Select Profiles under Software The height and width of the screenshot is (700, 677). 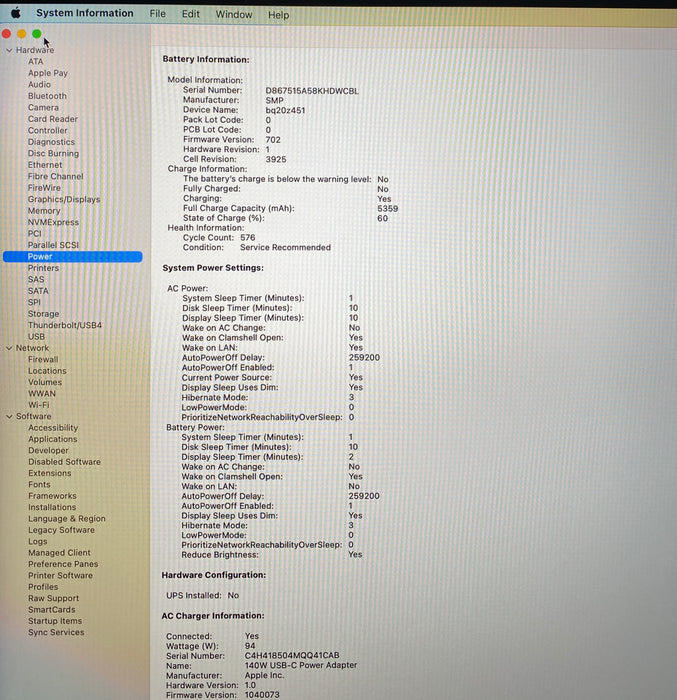click(x=43, y=587)
